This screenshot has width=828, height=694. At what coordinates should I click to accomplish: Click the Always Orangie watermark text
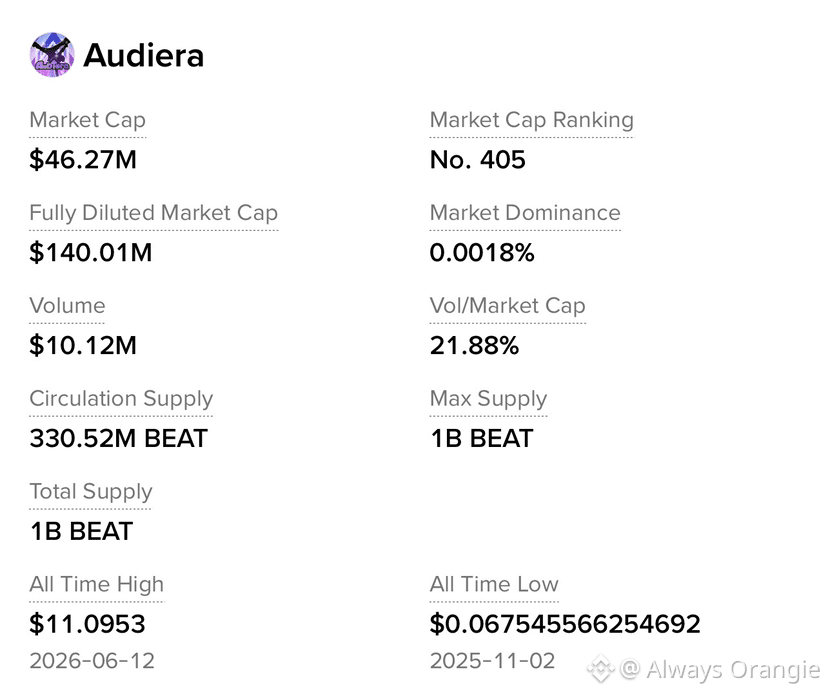721,670
